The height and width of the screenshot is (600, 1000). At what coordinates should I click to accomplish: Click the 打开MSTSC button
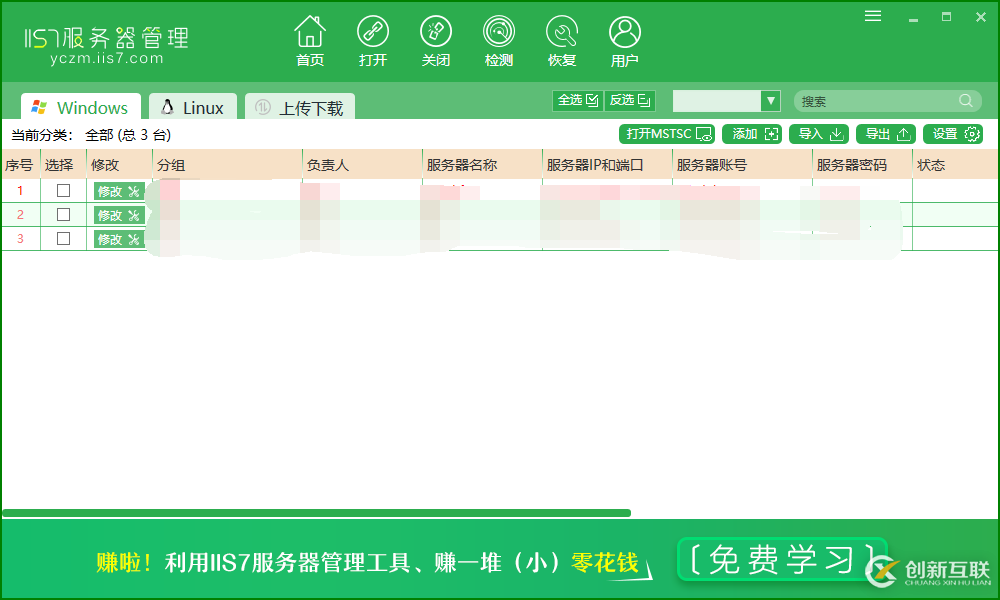(x=666, y=133)
